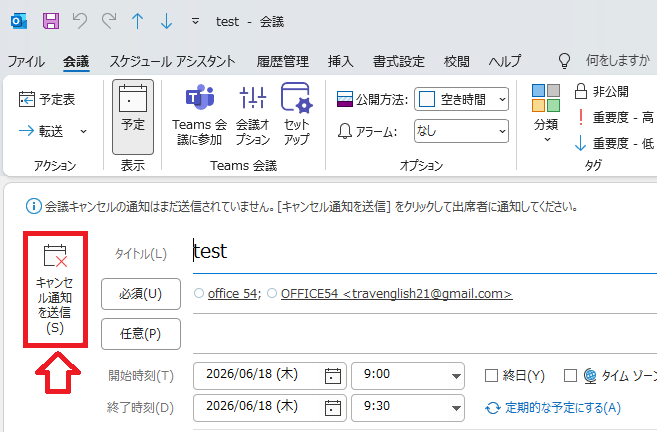Click the タイトル title field
Viewport: 657px width, 432px height.
(425, 251)
